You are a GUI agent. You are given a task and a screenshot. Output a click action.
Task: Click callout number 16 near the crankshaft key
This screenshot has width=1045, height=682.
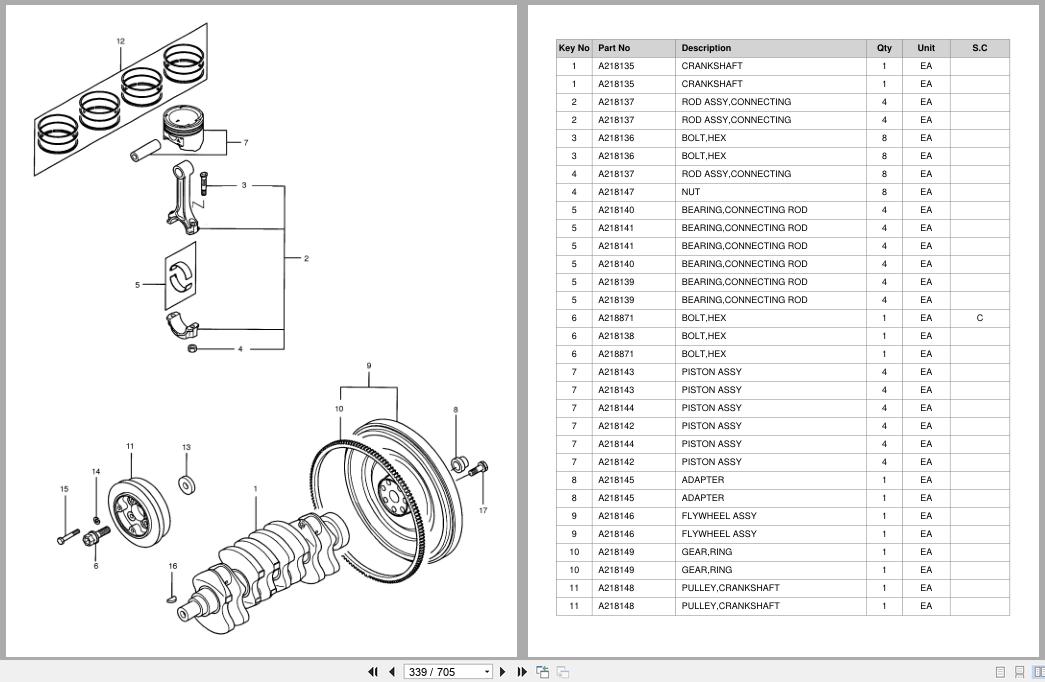[x=173, y=567]
